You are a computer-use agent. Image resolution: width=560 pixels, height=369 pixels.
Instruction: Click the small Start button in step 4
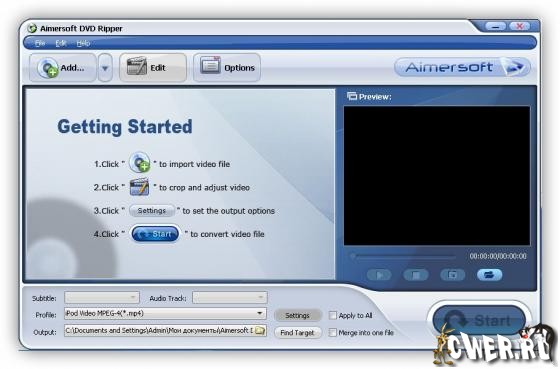pyautogui.click(x=155, y=234)
